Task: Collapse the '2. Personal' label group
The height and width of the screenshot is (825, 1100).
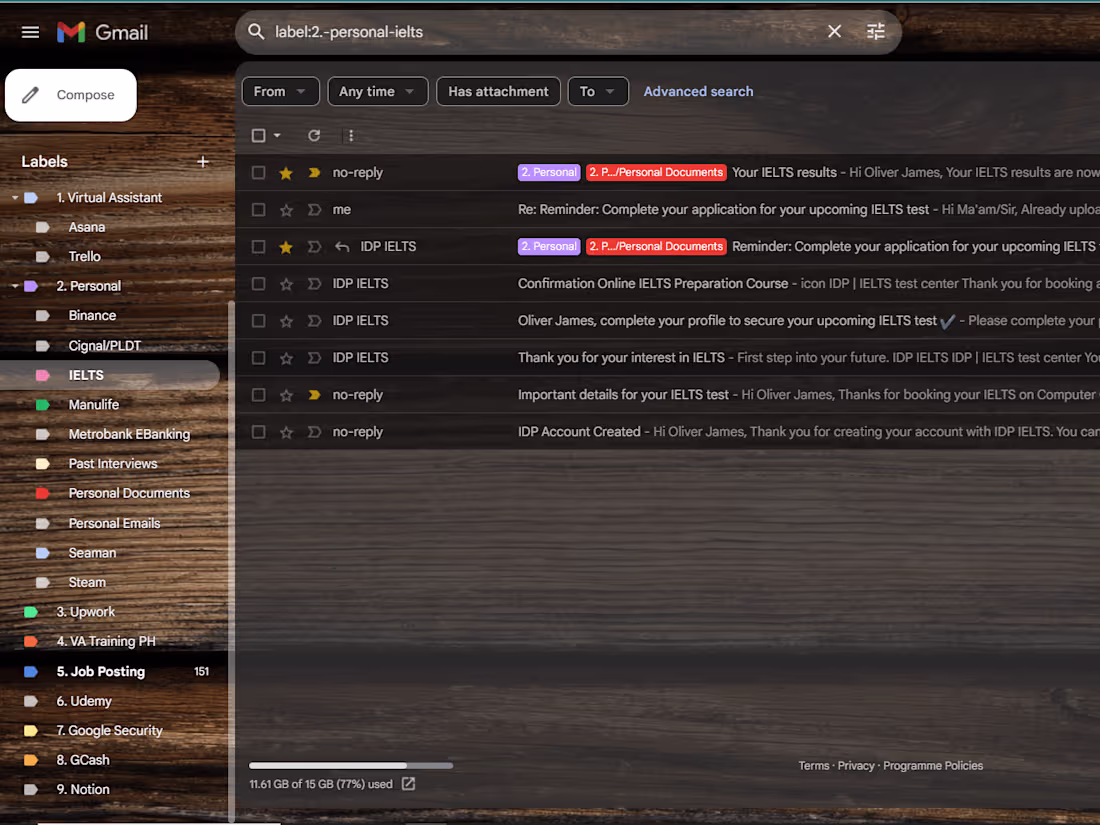Action: coord(14,285)
